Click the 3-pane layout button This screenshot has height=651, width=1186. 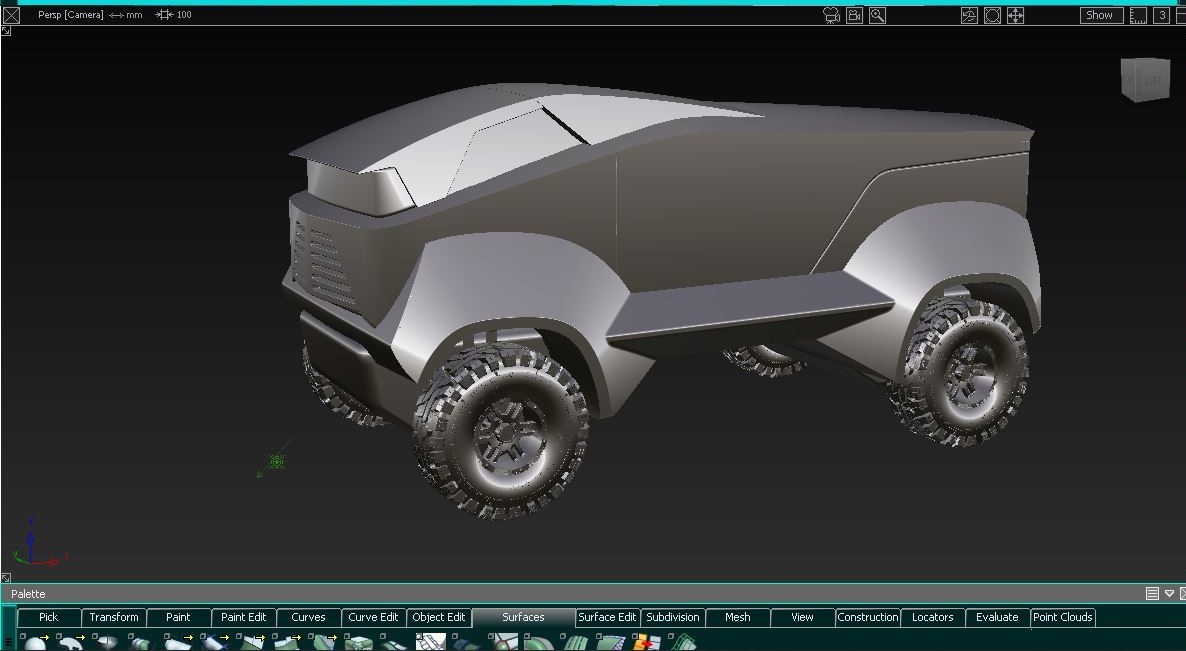1161,15
